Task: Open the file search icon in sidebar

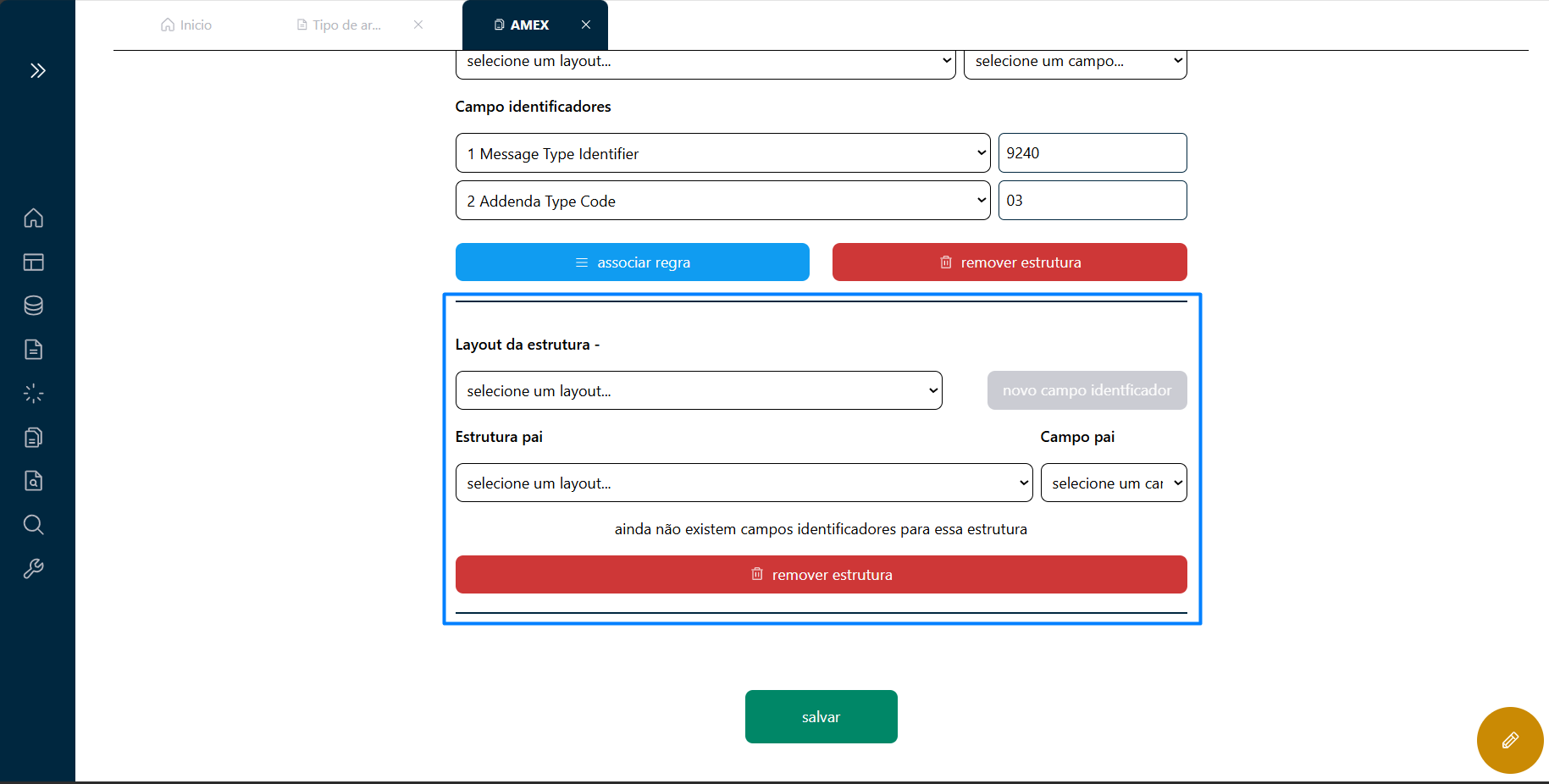Action: click(34, 481)
